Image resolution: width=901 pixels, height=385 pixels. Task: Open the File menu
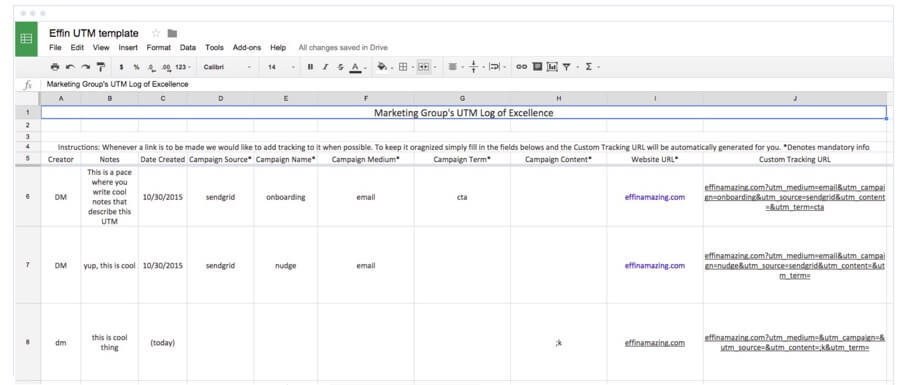coord(55,48)
